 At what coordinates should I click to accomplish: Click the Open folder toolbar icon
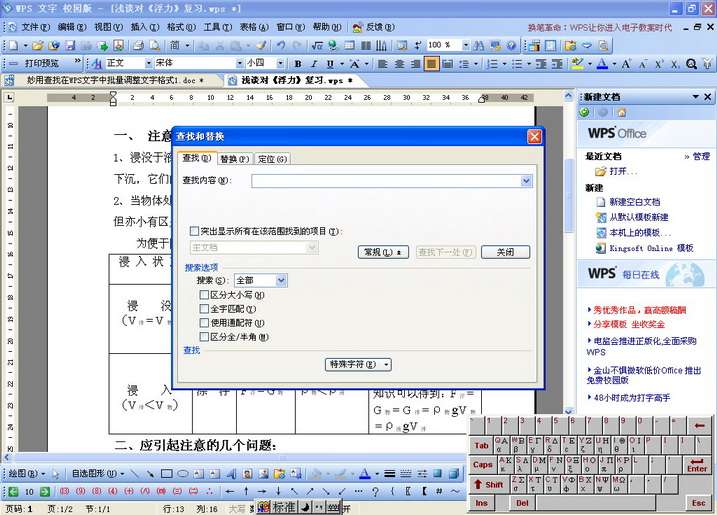click(38, 45)
